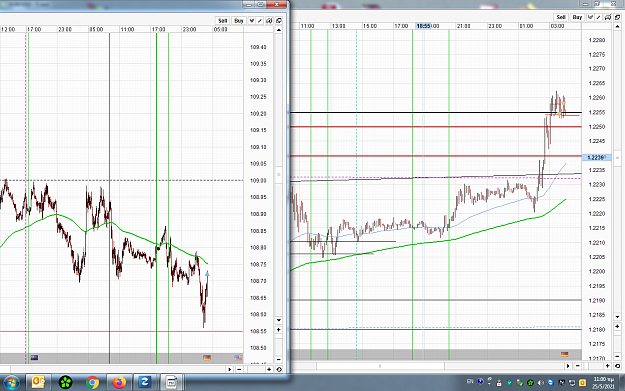
Task: Click detach window icon in left chart toolbar
Action: [x=279, y=20]
